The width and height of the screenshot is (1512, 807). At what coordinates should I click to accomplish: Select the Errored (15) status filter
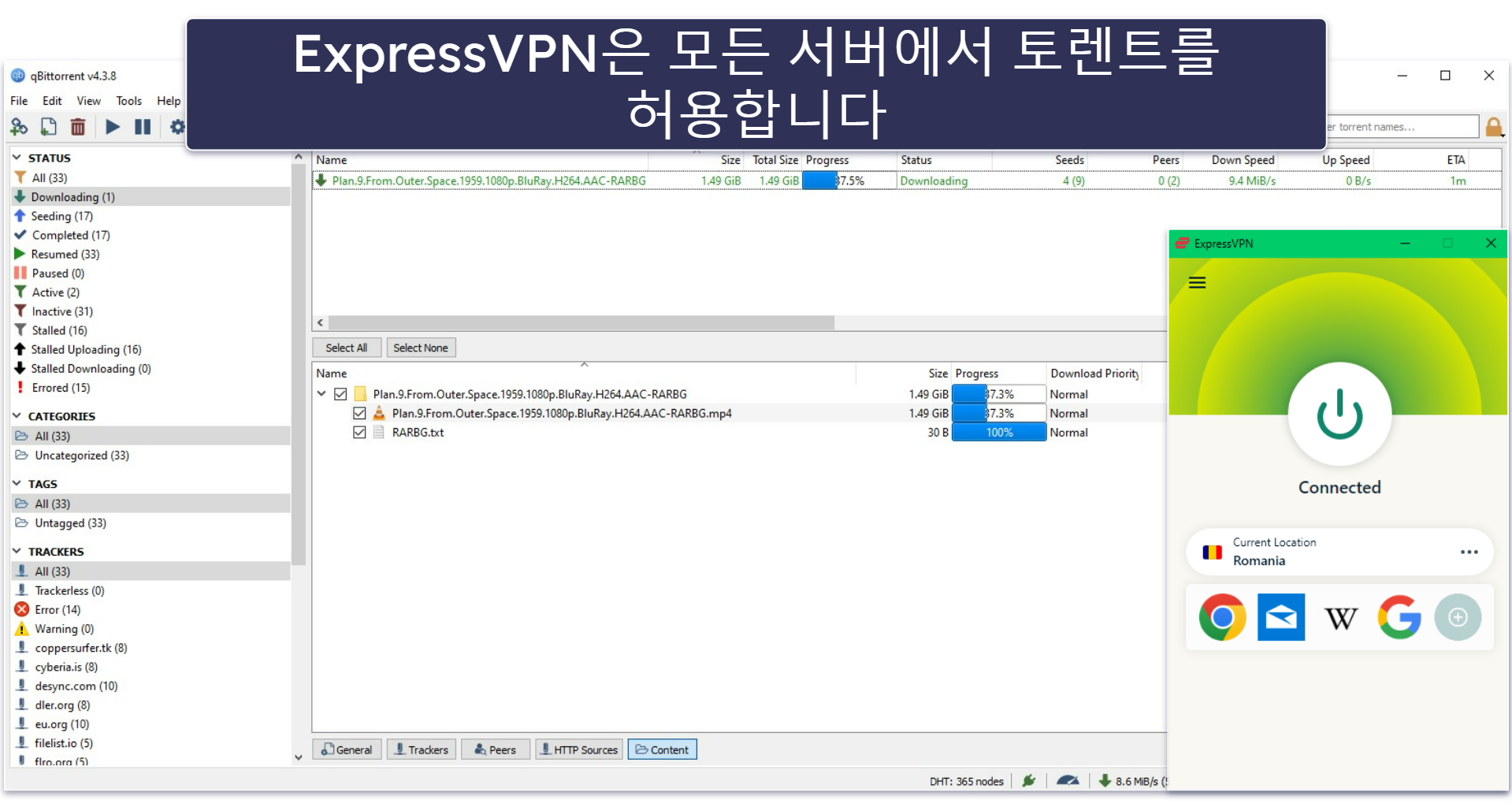pyautogui.click(x=61, y=388)
